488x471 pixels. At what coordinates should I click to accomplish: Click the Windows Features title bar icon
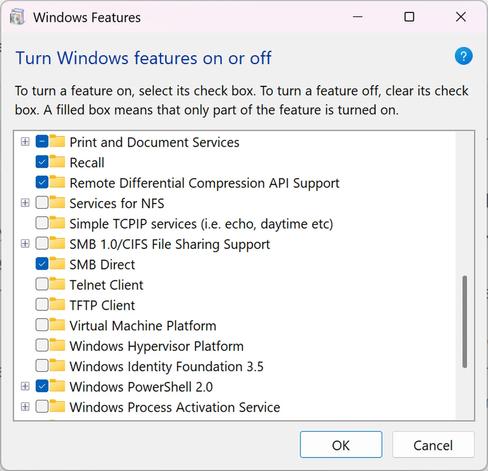(17, 17)
